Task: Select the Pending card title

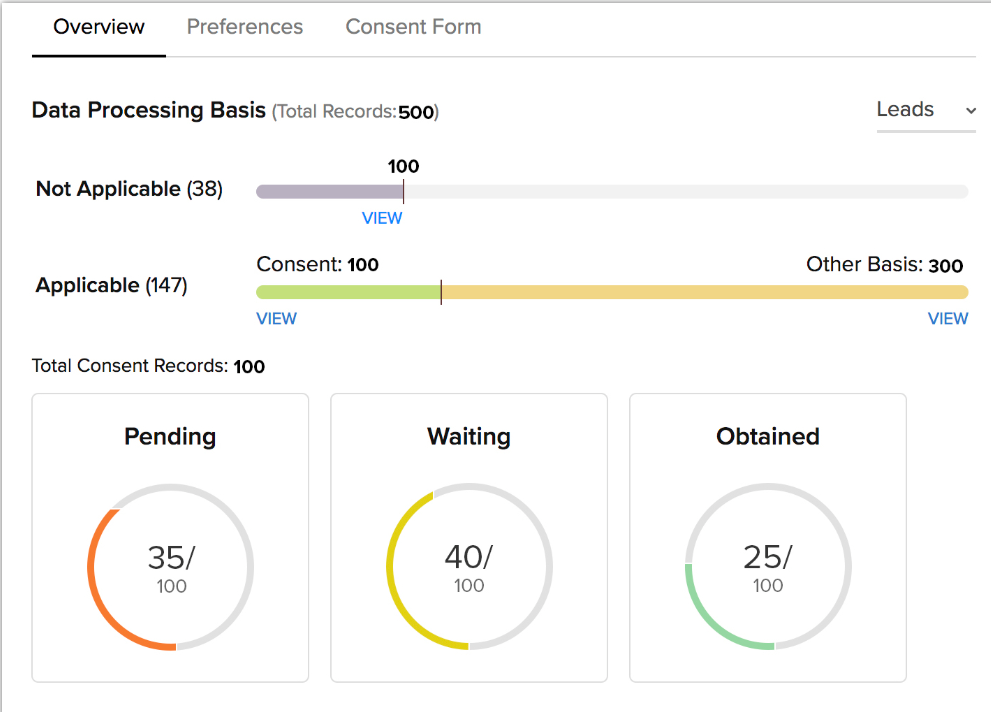Action: [x=170, y=437]
